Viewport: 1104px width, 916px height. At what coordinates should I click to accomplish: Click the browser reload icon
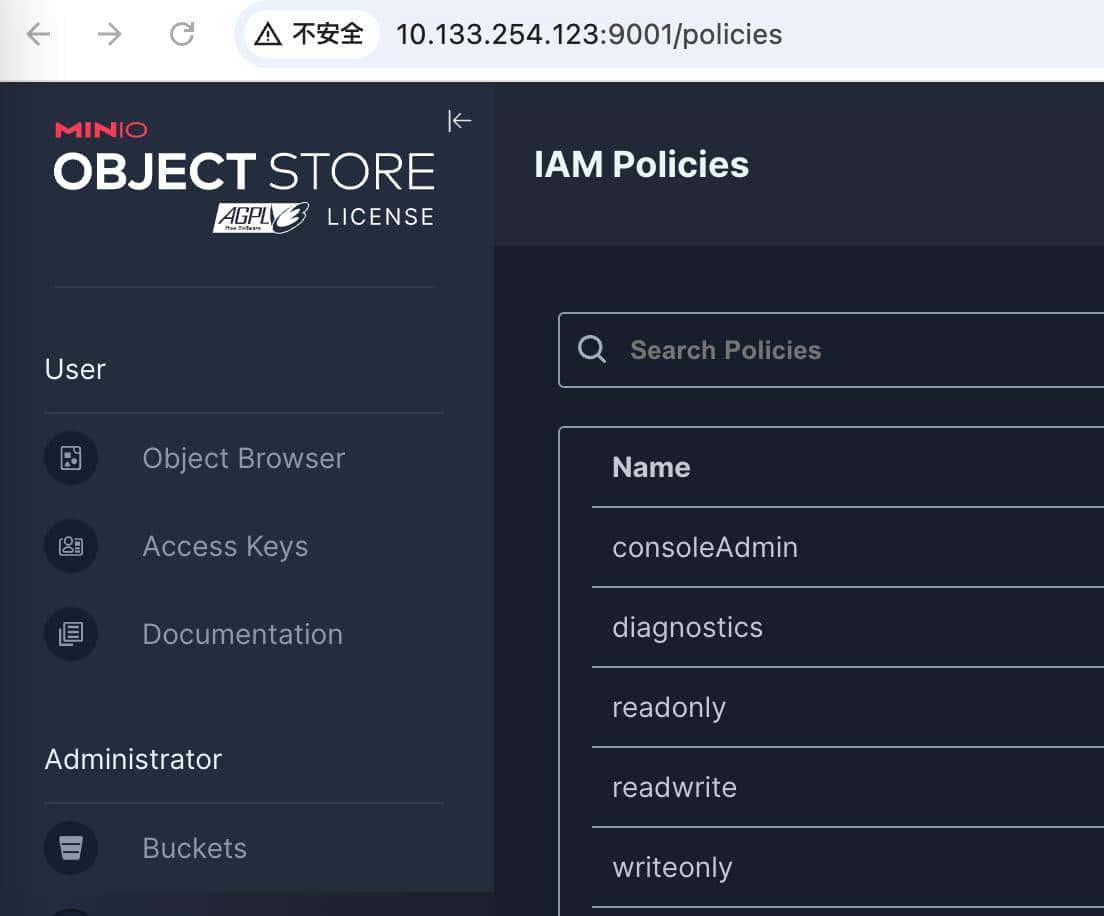pos(182,35)
